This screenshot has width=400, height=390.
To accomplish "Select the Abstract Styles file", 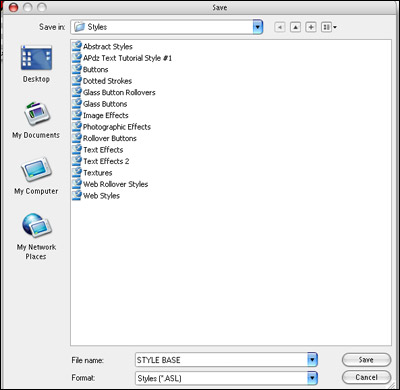I will (102, 46).
